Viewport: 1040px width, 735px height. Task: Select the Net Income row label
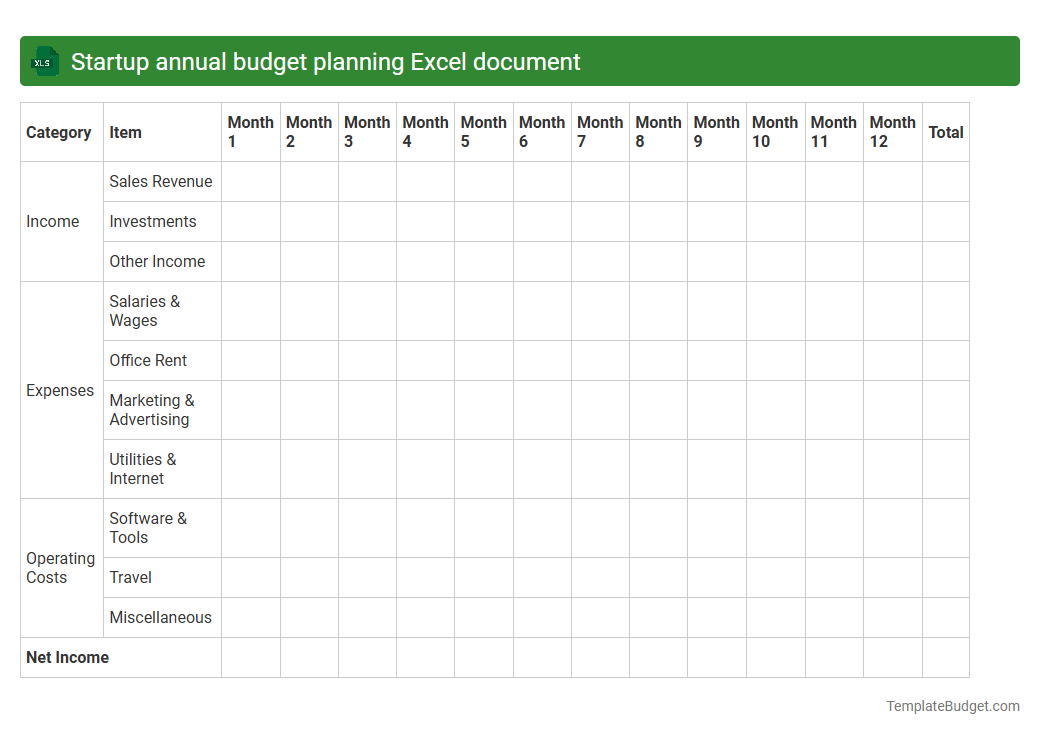[x=67, y=657]
